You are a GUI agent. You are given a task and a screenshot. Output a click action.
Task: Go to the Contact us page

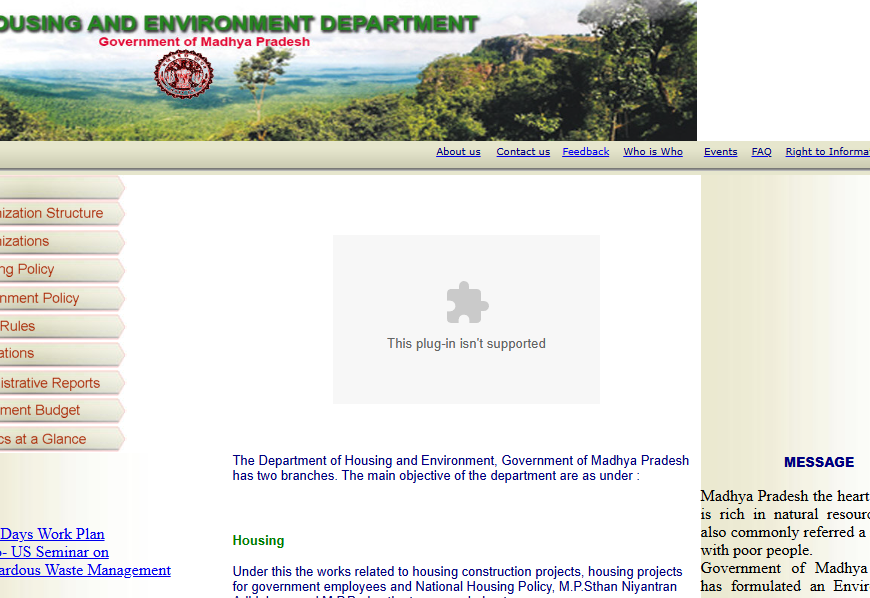point(523,152)
